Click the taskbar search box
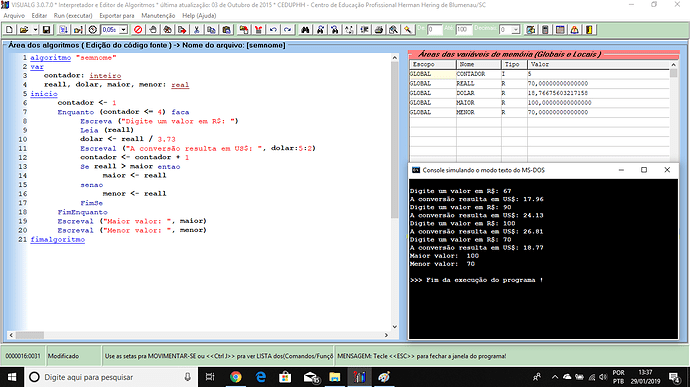 coord(111,377)
